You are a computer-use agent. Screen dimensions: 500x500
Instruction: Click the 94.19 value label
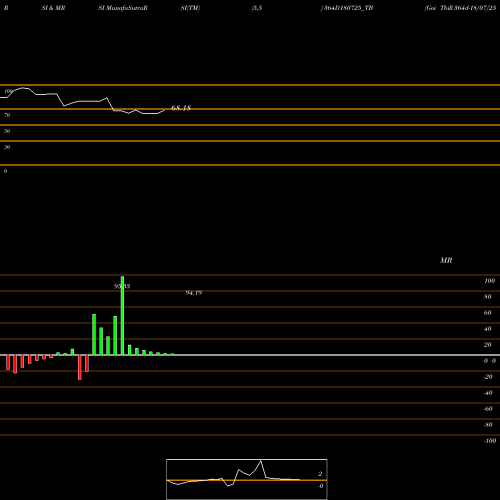194,293
